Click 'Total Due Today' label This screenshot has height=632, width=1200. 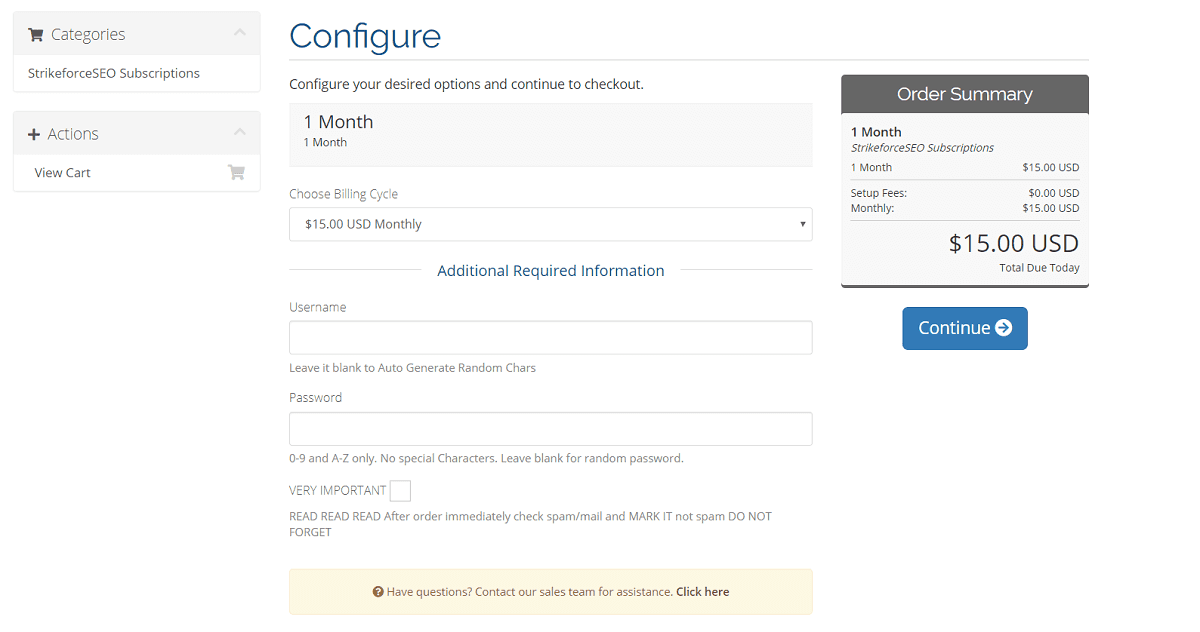pos(1039,268)
